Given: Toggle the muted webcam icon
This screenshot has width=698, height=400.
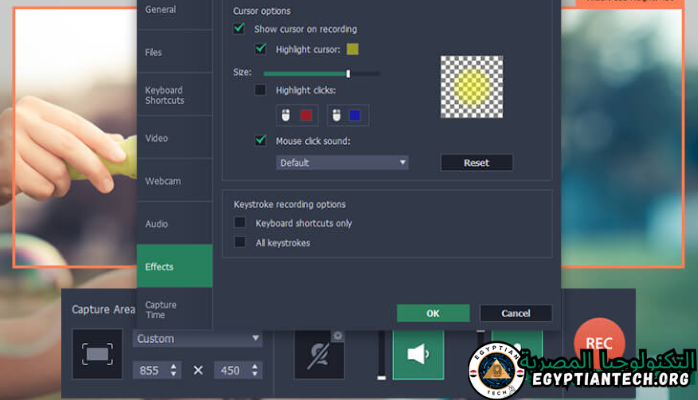Looking at the screenshot, I should coord(320,355).
